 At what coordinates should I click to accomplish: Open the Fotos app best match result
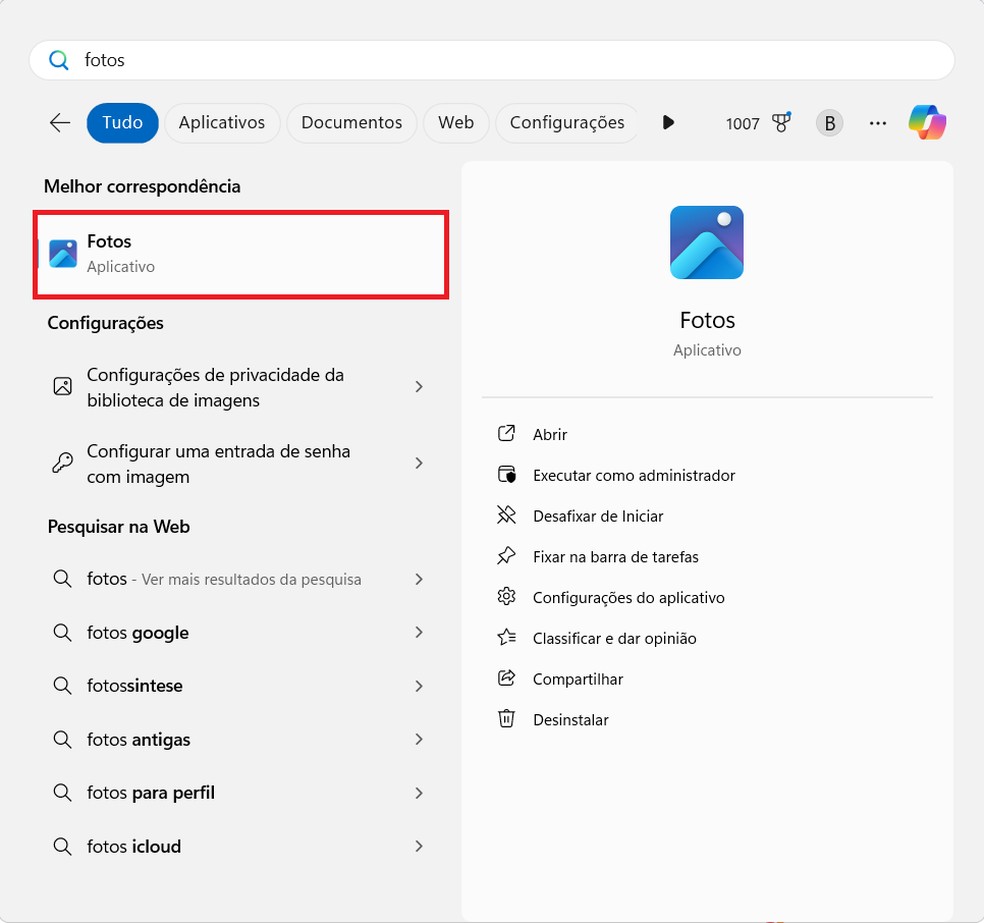(x=241, y=254)
